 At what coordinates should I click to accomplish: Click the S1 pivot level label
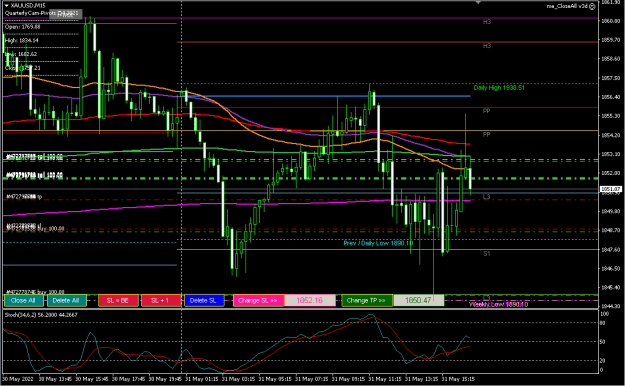coord(487,254)
